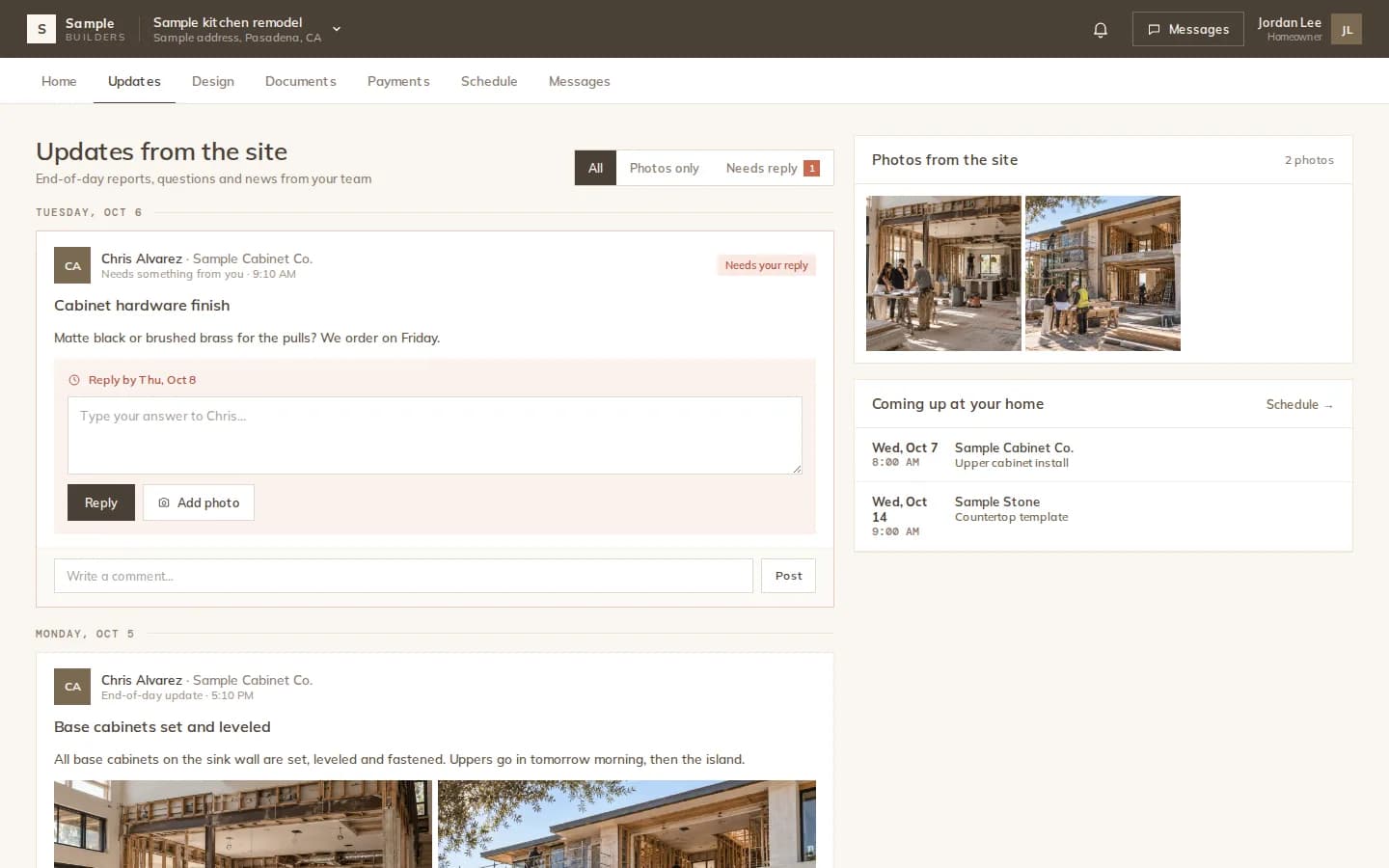Open the exterior house site photo thumbnail
This screenshot has height=868, width=1389.
coord(1103,273)
